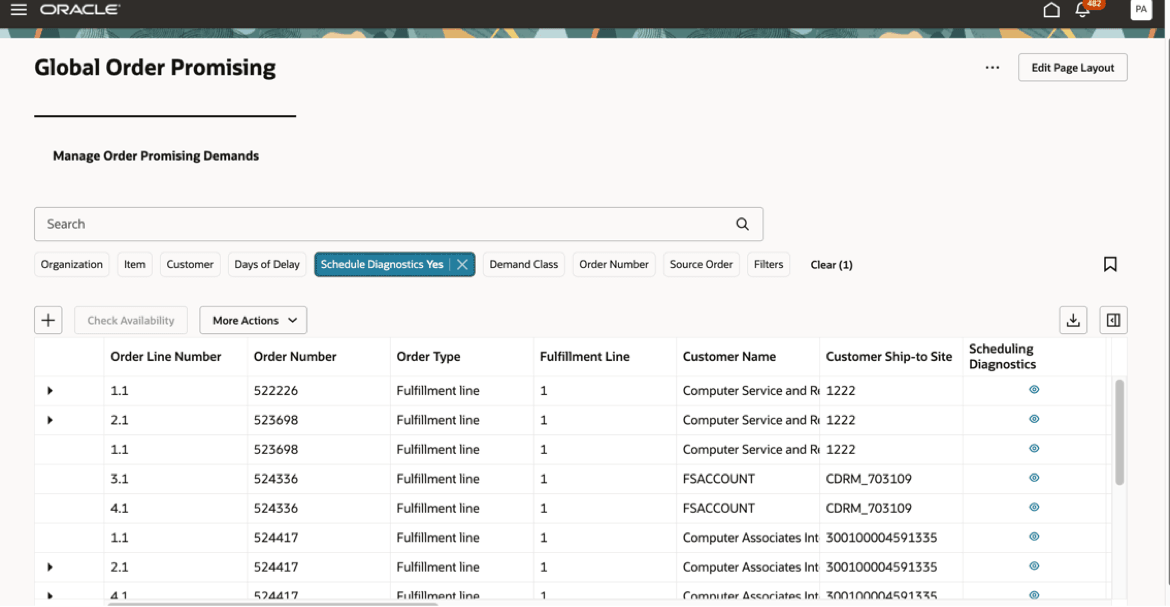Click Clear (1) filters link
1170x607 pixels.
coord(831,265)
